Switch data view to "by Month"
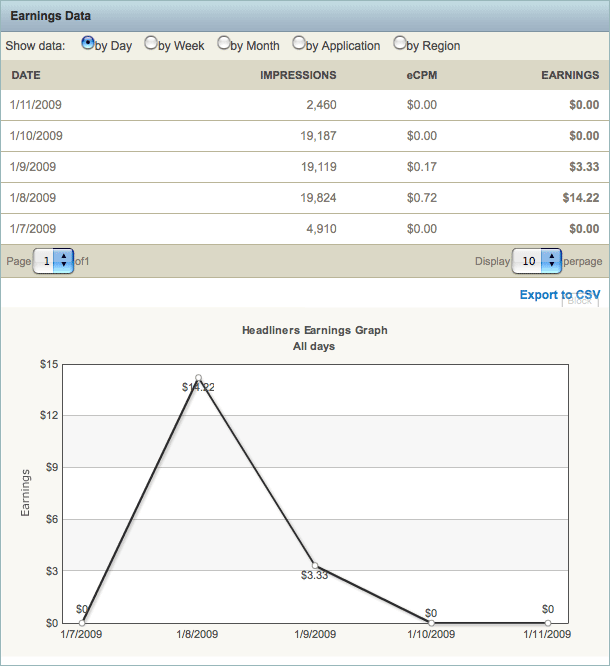Viewport: 610px width, 666px height. pyautogui.click(x=223, y=43)
